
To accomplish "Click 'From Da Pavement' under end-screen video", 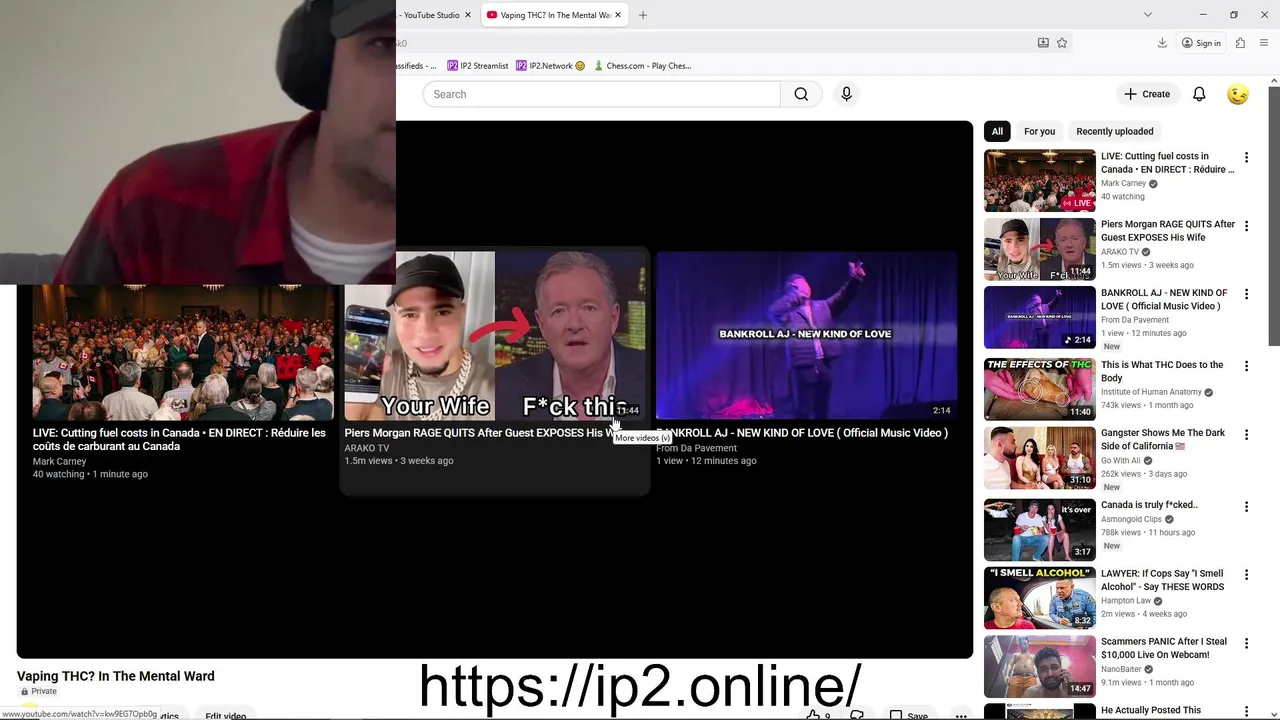I will coord(696,448).
